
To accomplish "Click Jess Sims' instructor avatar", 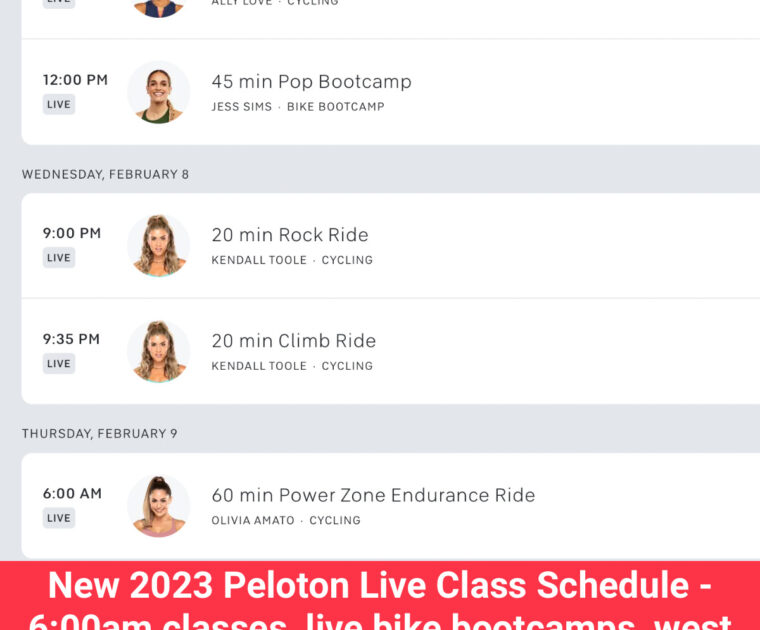I will [x=158, y=92].
